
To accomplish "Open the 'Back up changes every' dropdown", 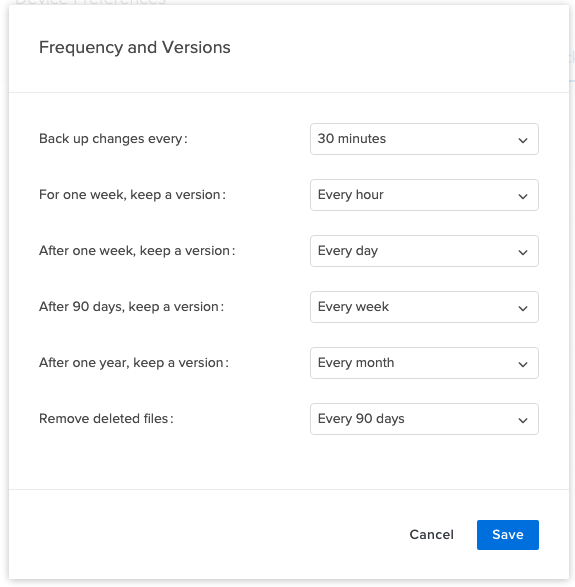I will click(424, 139).
